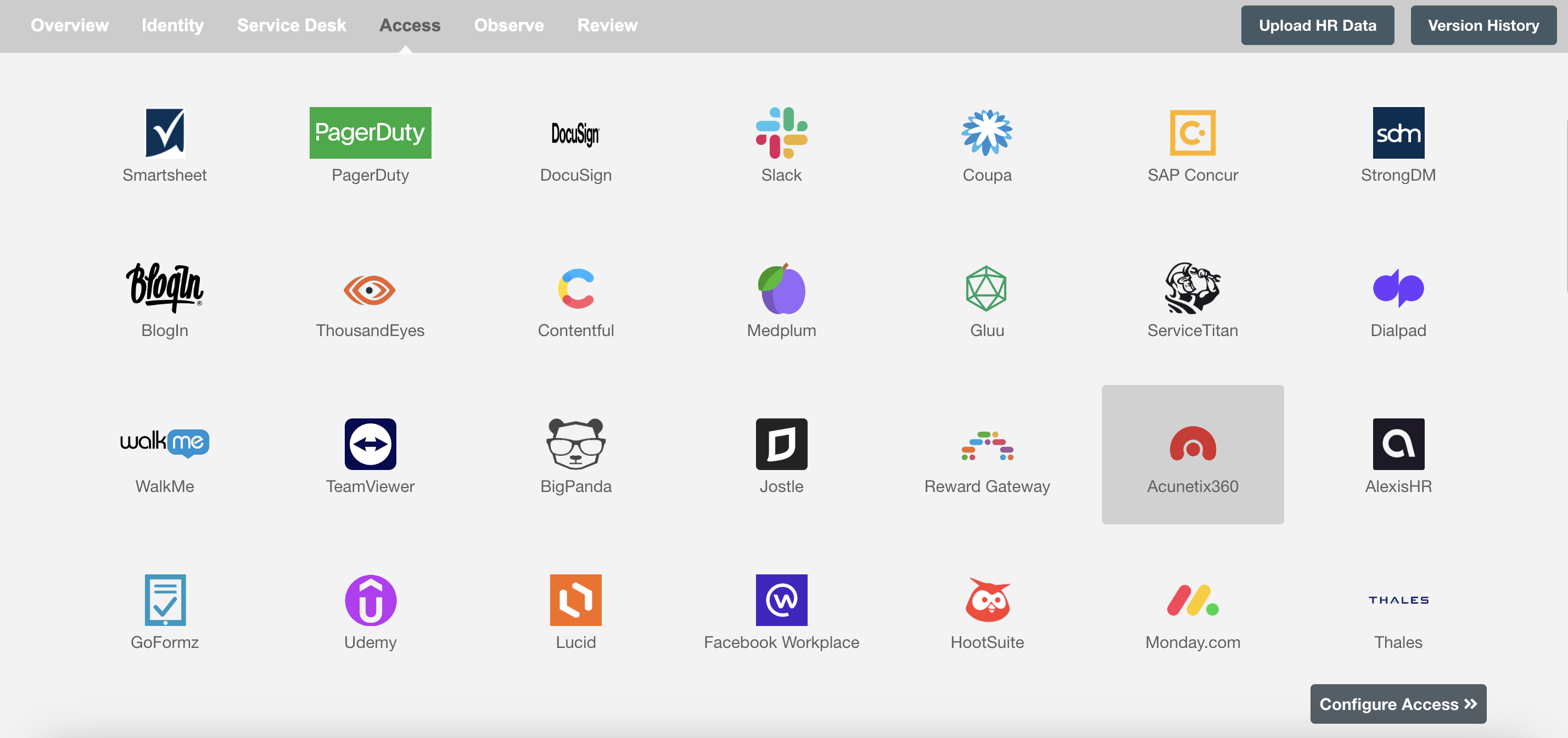
Task: Pick the Coupa app icon
Action: pos(987,133)
